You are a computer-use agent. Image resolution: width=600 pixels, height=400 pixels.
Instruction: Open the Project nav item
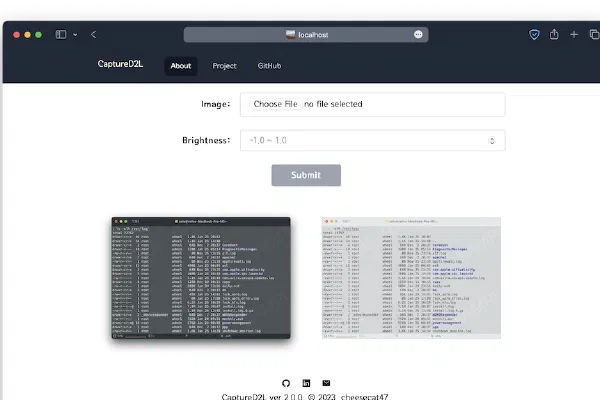(x=225, y=66)
